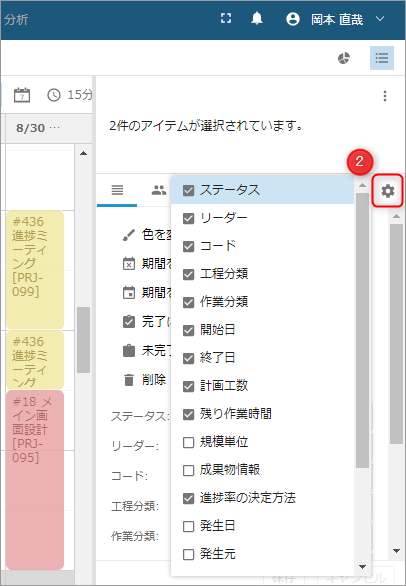Expand the 岡本 直哉 user dropdown chevron

click(380, 19)
